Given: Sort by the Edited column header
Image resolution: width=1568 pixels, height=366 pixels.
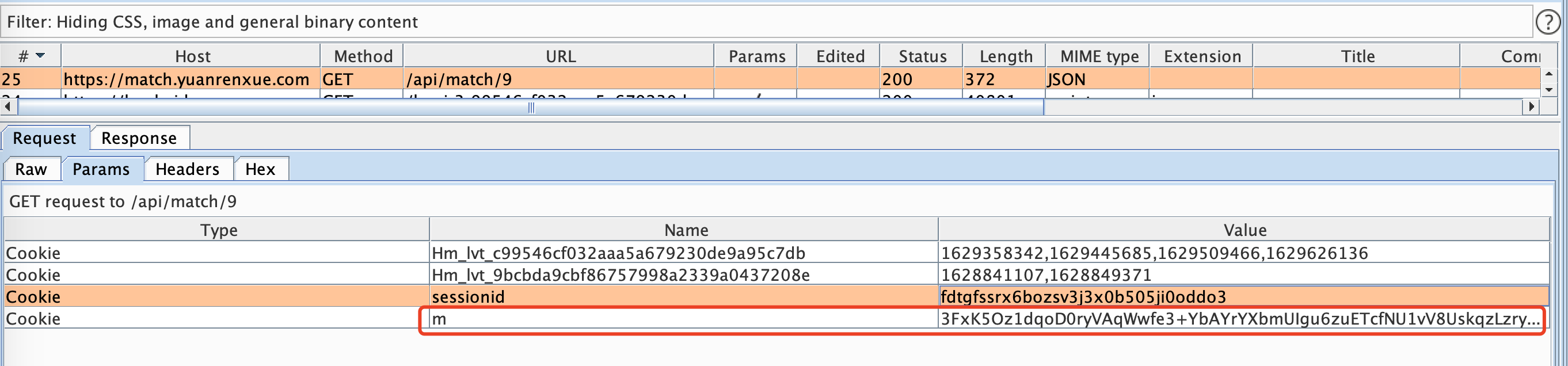Looking at the screenshot, I should pos(839,56).
